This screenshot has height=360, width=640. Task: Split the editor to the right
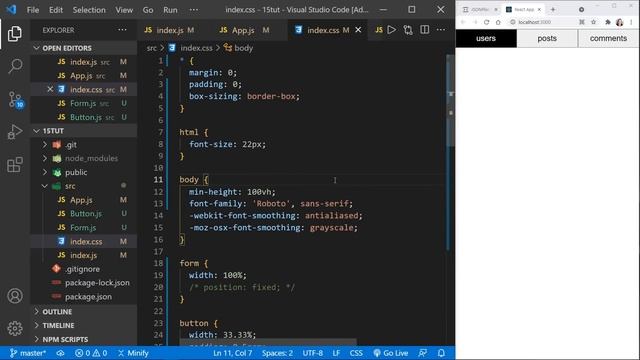424,30
